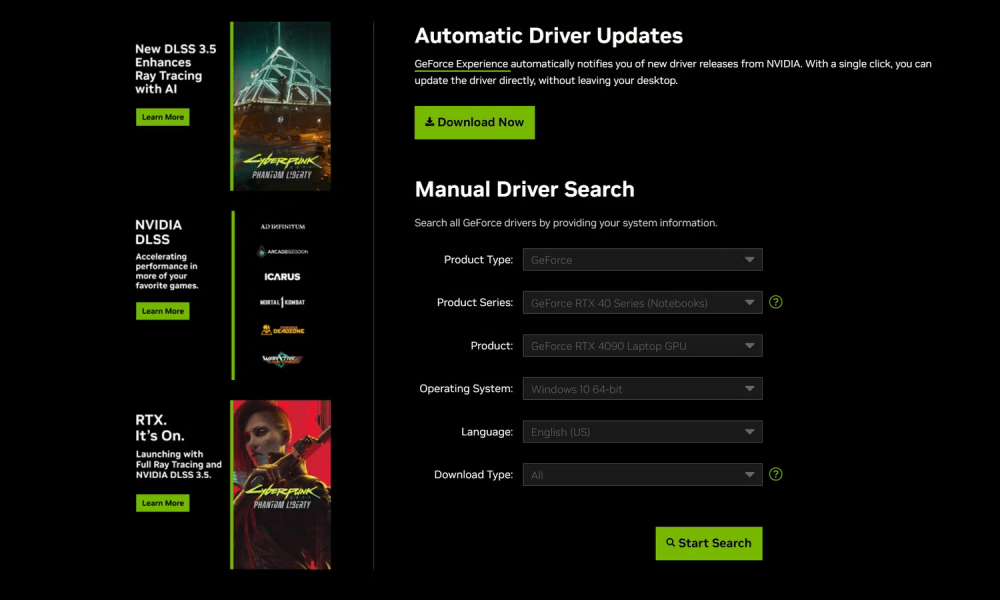1000x600 pixels.
Task: Click Learn More under NVIDIA DLSS
Action: point(163,311)
